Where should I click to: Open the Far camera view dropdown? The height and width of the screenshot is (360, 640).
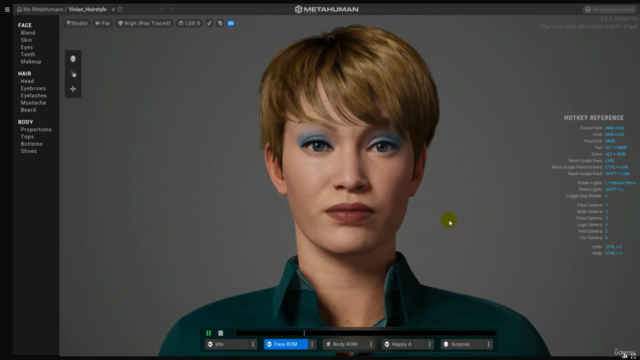click(x=102, y=23)
